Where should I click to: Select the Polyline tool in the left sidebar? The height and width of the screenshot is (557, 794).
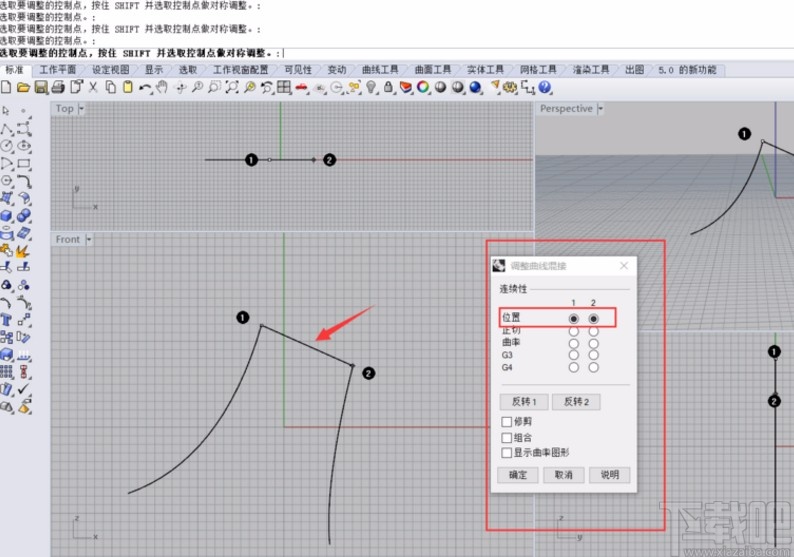[7, 128]
